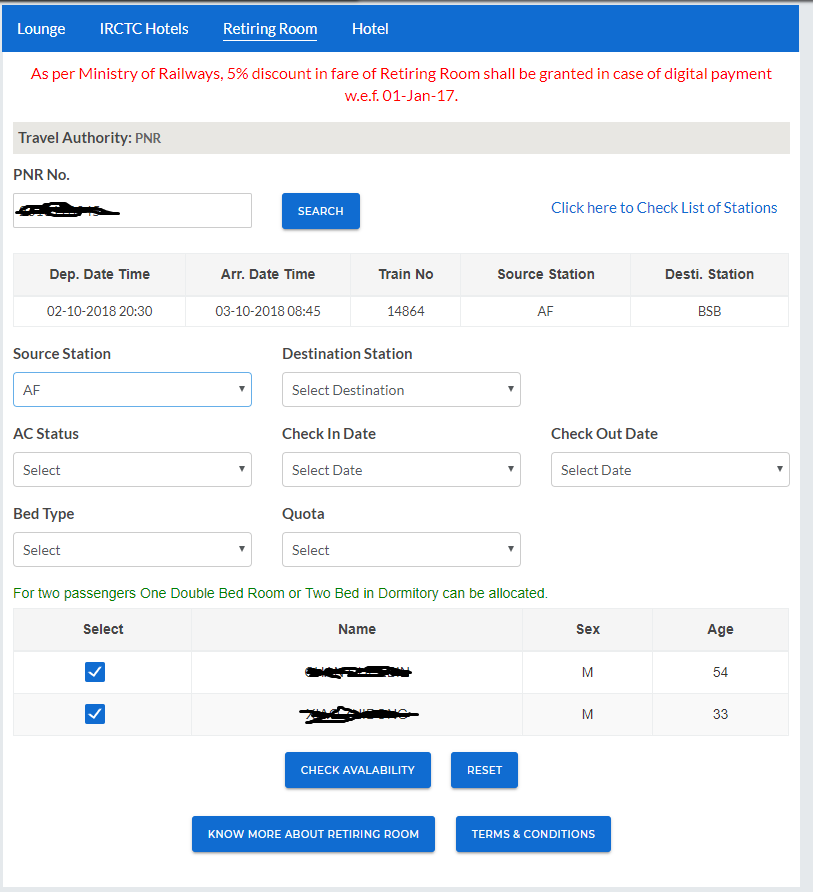813x892 pixels.
Task: Expand the Quota dropdown
Action: 401,550
